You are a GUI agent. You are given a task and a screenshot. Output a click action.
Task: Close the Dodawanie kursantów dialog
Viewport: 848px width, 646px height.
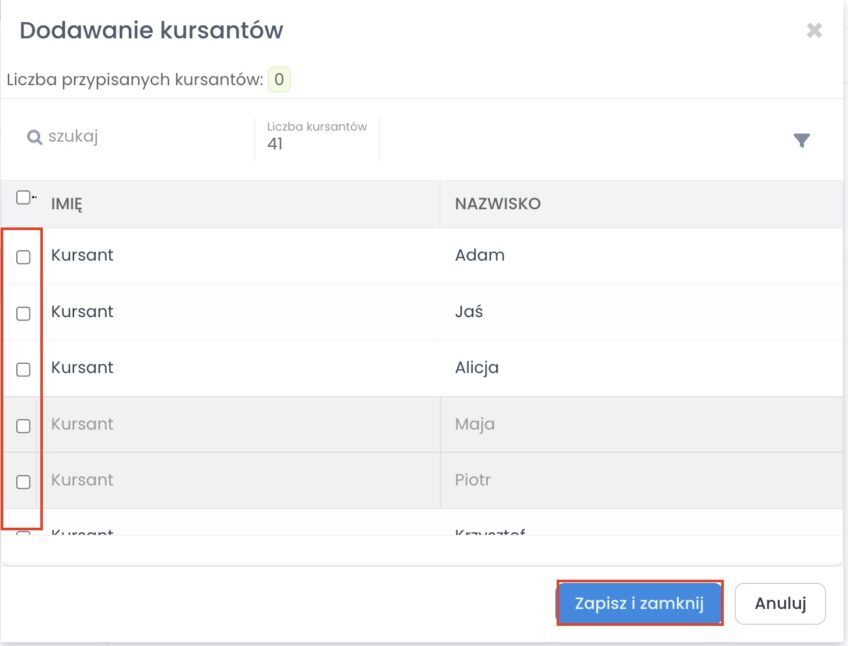point(814,31)
